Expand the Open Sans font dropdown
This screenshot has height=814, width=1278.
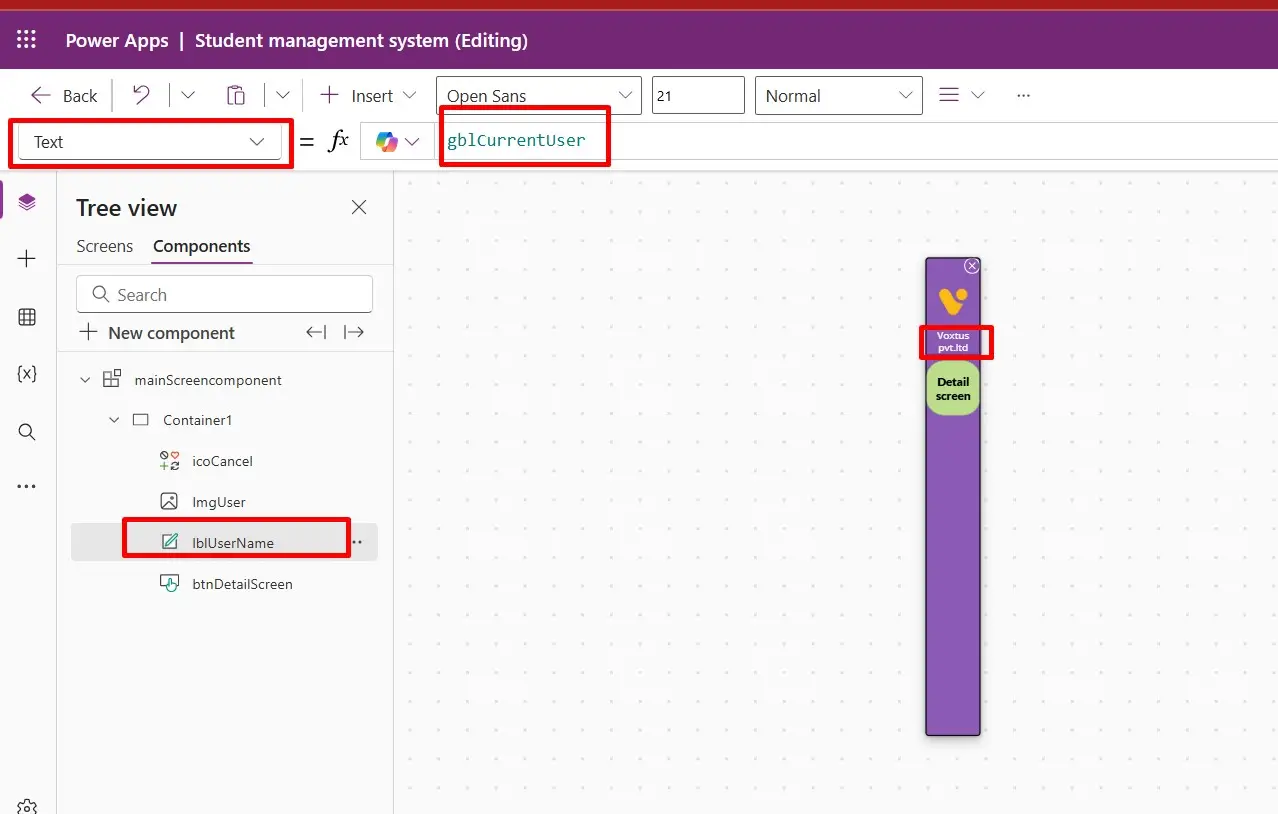(539, 95)
